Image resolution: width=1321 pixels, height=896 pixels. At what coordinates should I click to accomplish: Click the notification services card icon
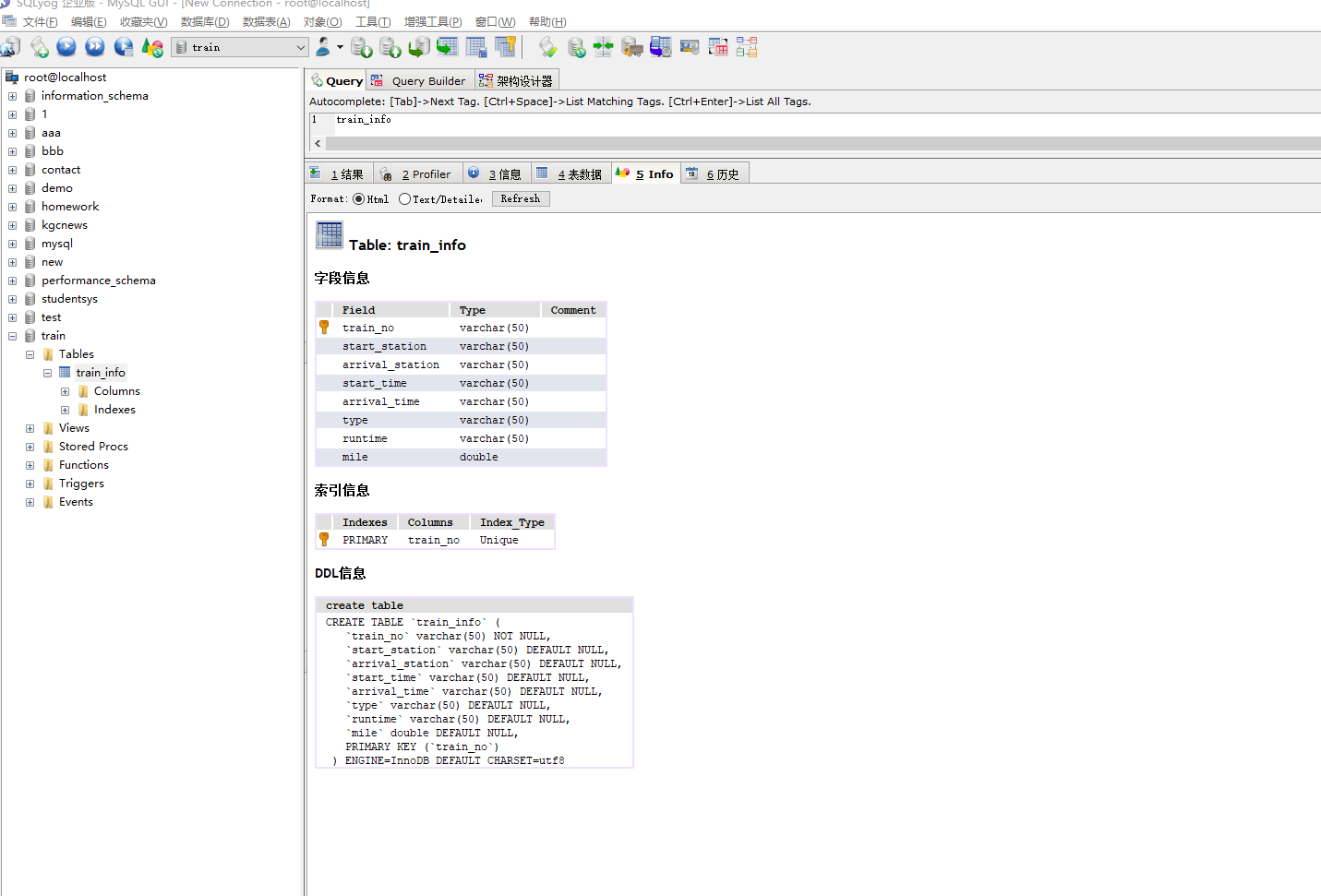point(690,47)
